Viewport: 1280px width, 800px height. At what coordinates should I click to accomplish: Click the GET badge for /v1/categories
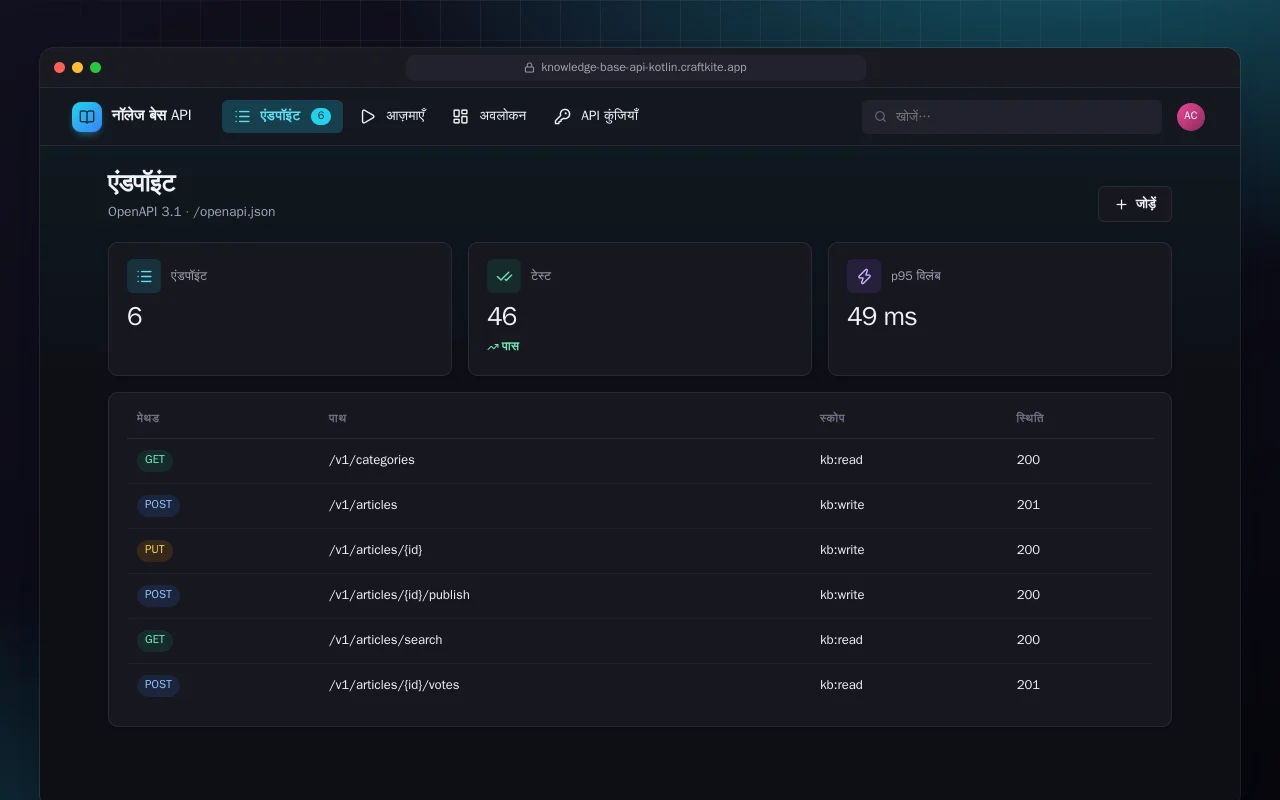coord(155,460)
